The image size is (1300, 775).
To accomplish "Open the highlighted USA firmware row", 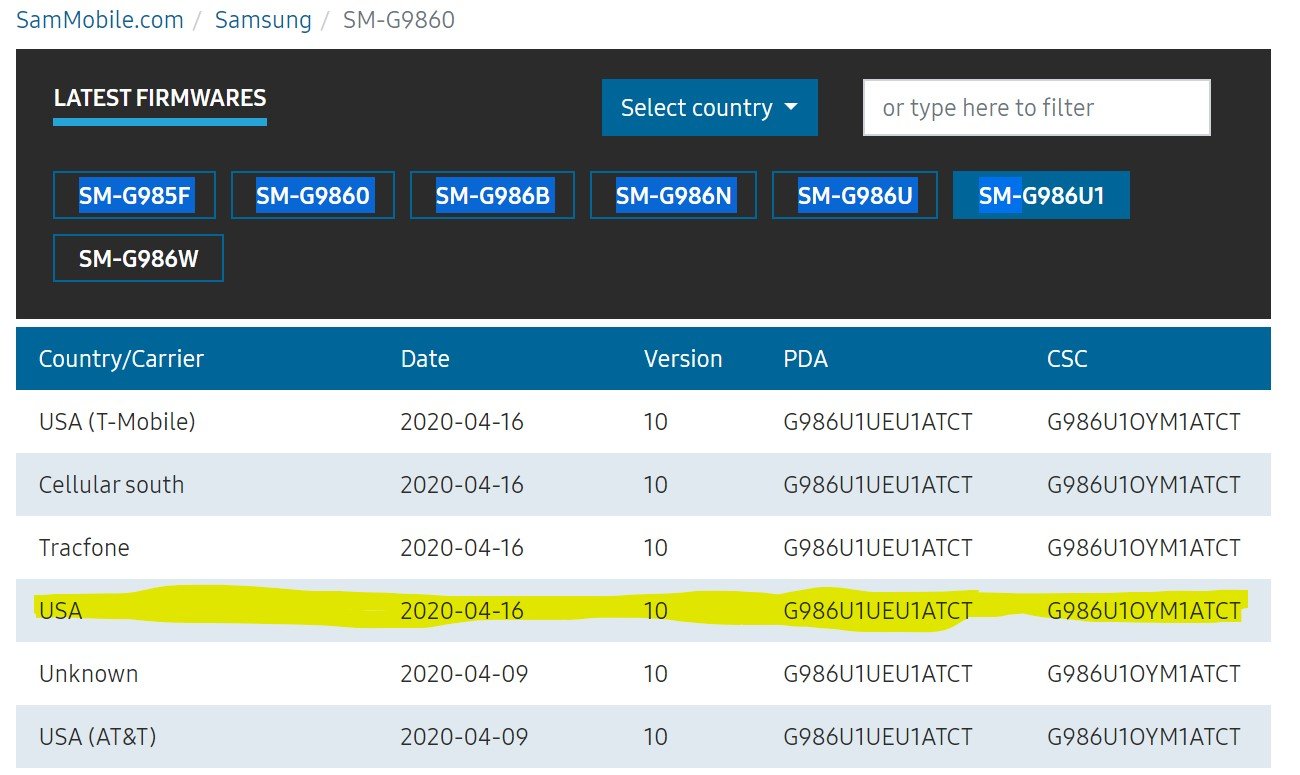I will (x=643, y=610).
